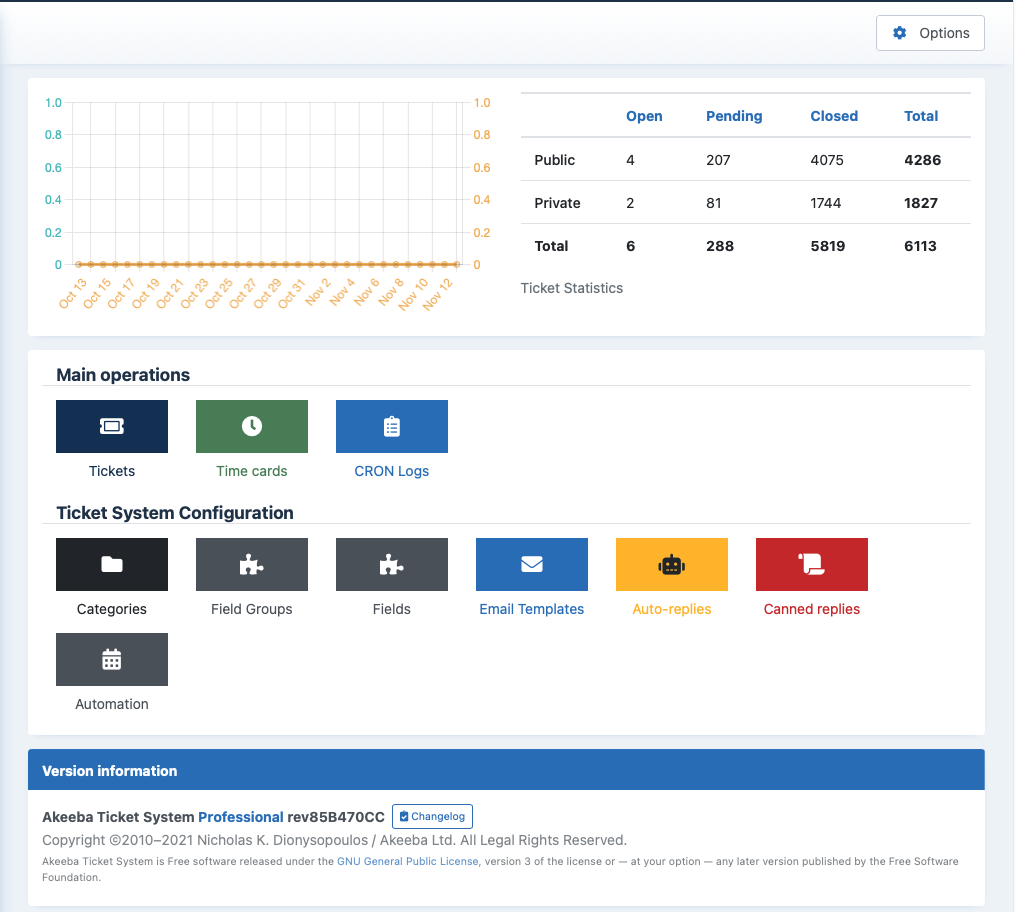Click the Version information header bar
This screenshot has width=1015, height=912.
tap(506, 771)
